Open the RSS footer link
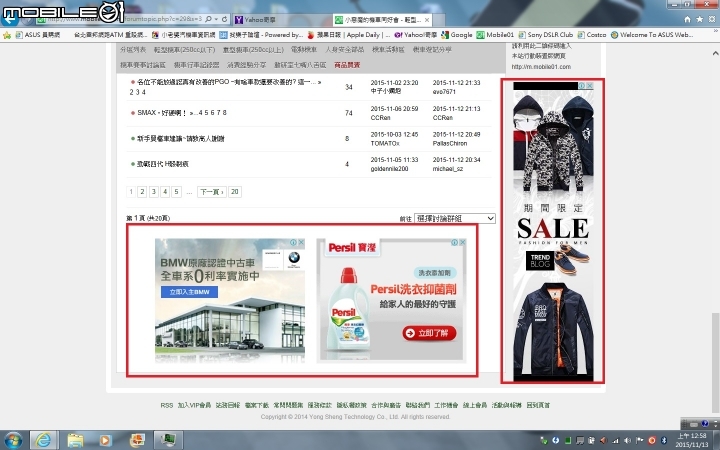720x450 pixels. click(167, 405)
